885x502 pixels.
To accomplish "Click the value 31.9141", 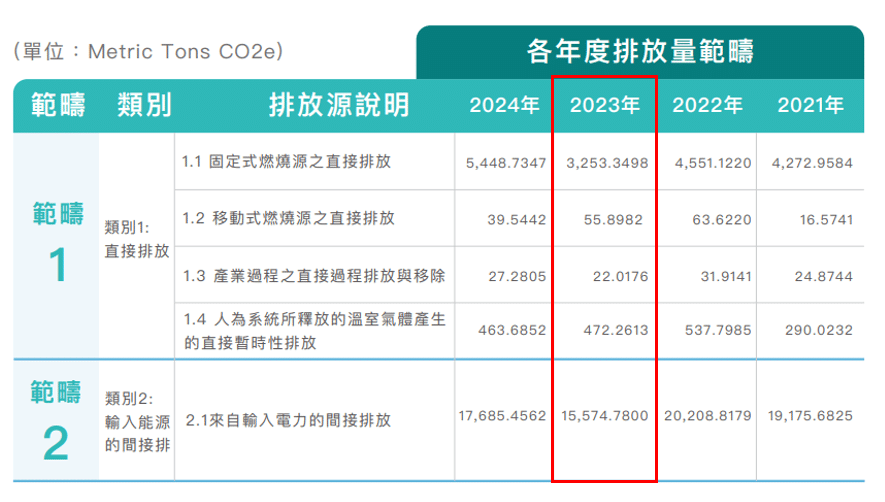I will [x=726, y=276].
